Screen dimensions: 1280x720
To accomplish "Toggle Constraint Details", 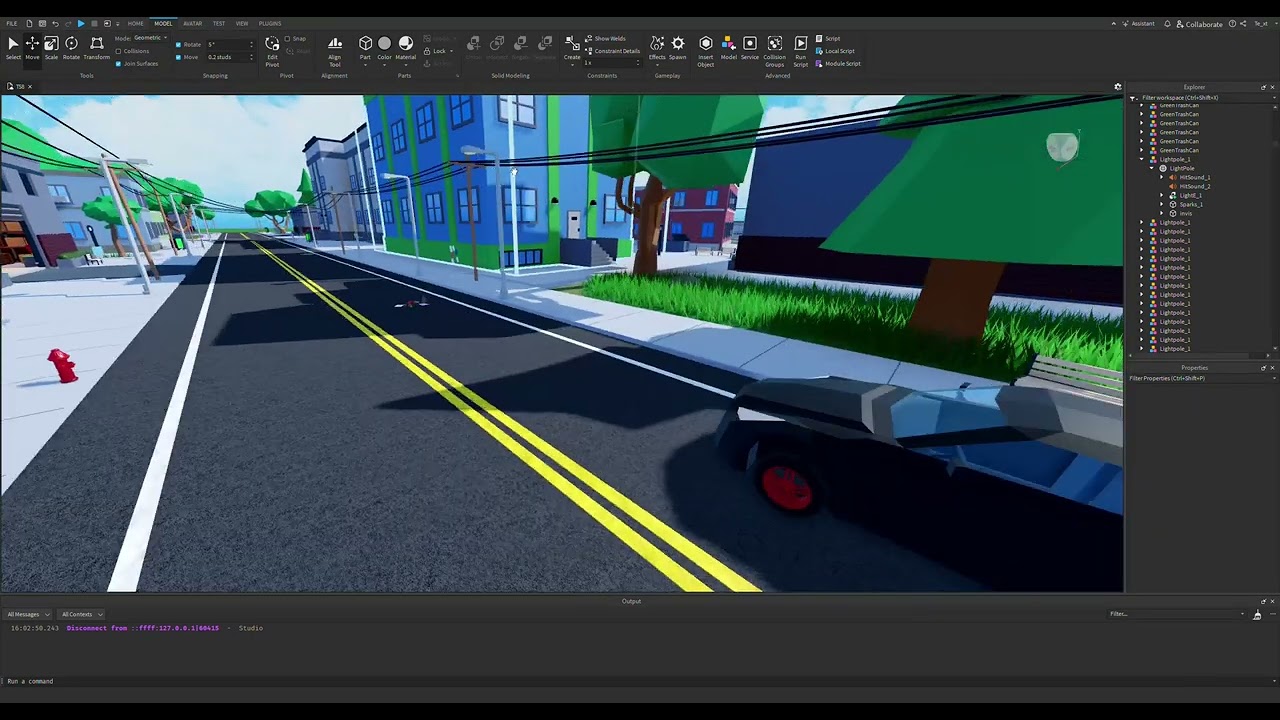I will [612, 51].
